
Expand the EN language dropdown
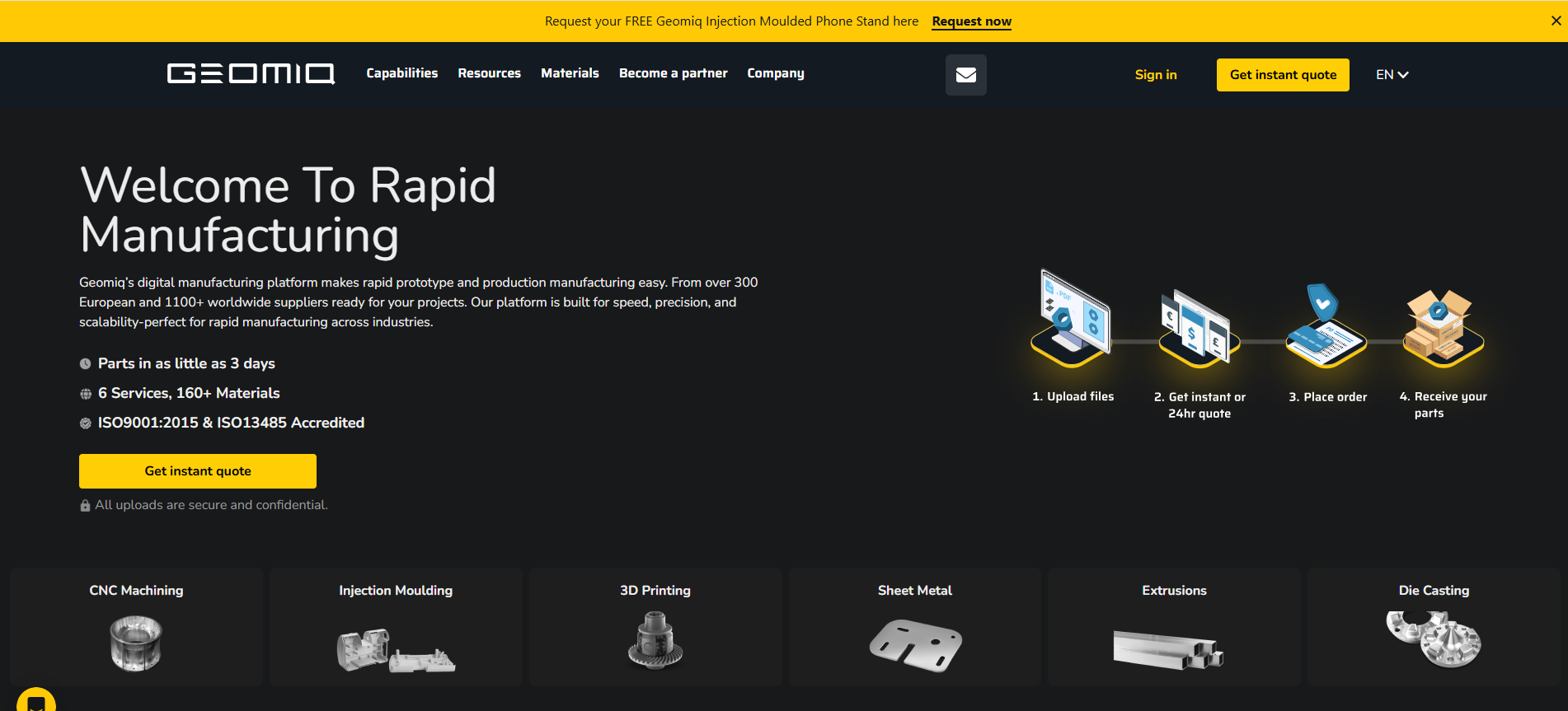click(x=1392, y=75)
